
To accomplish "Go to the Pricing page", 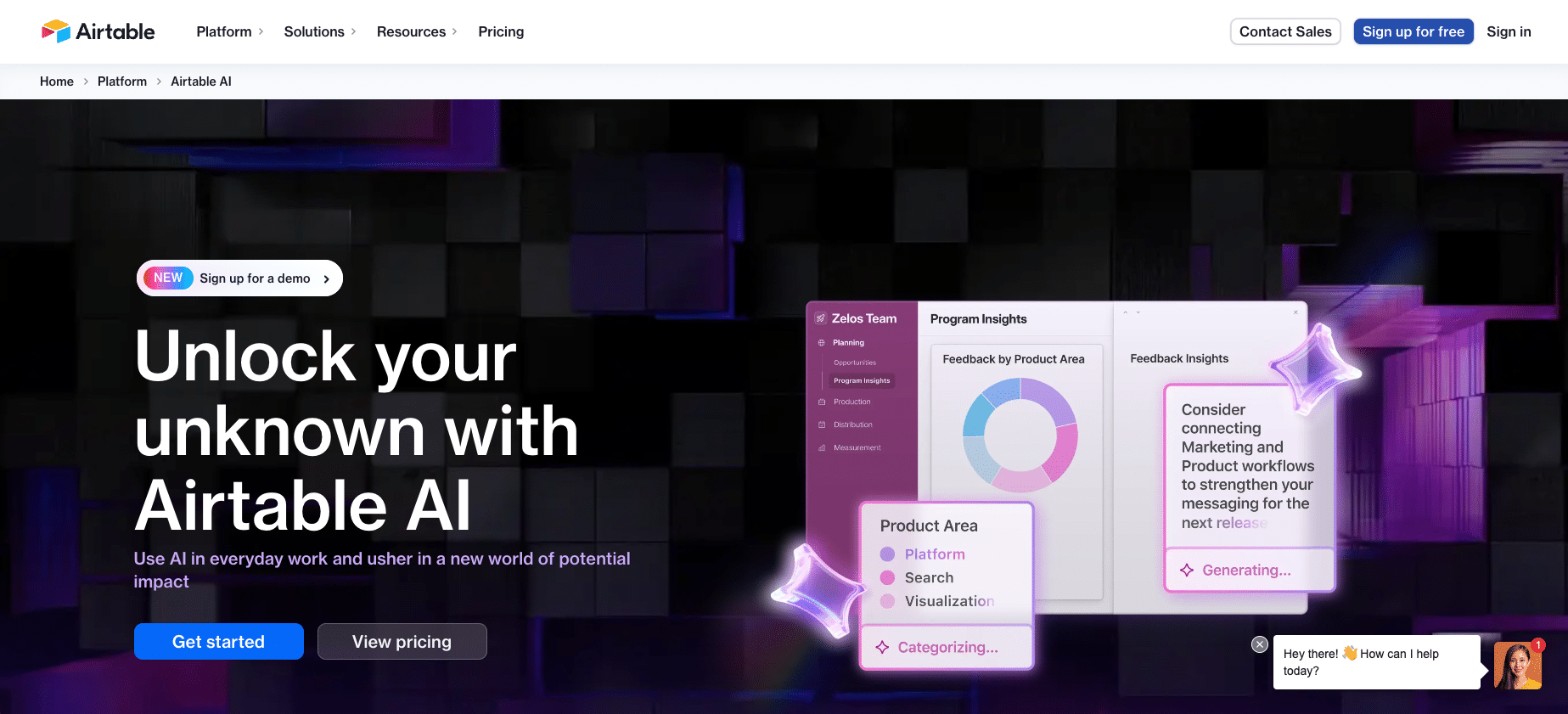I will [x=501, y=31].
